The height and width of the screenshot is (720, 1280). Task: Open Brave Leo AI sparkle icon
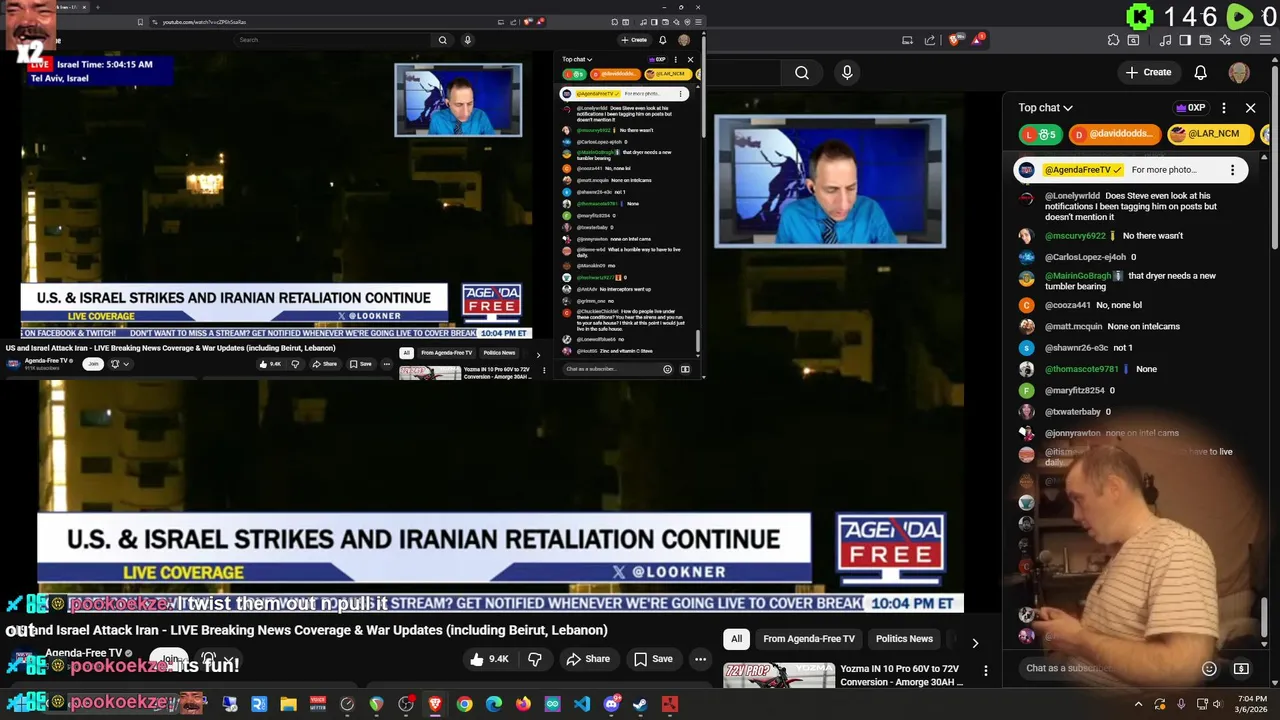click(1225, 40)
